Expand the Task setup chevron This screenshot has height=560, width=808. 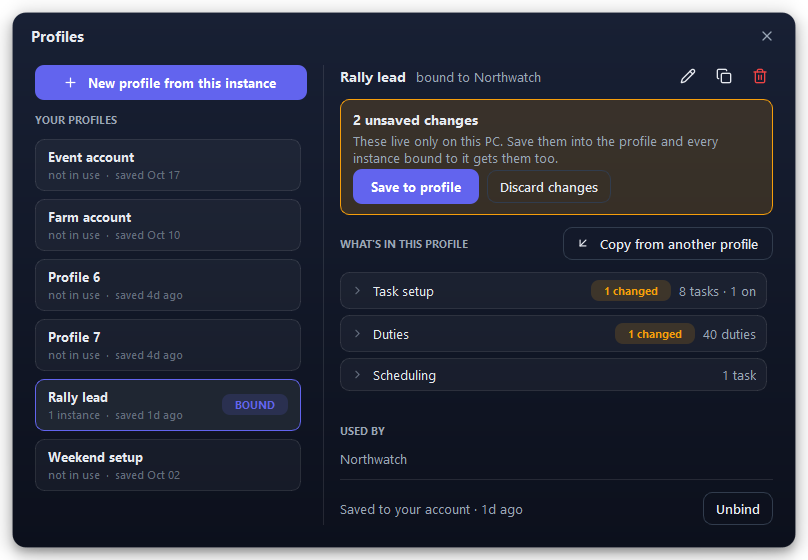tap(357, 291)
